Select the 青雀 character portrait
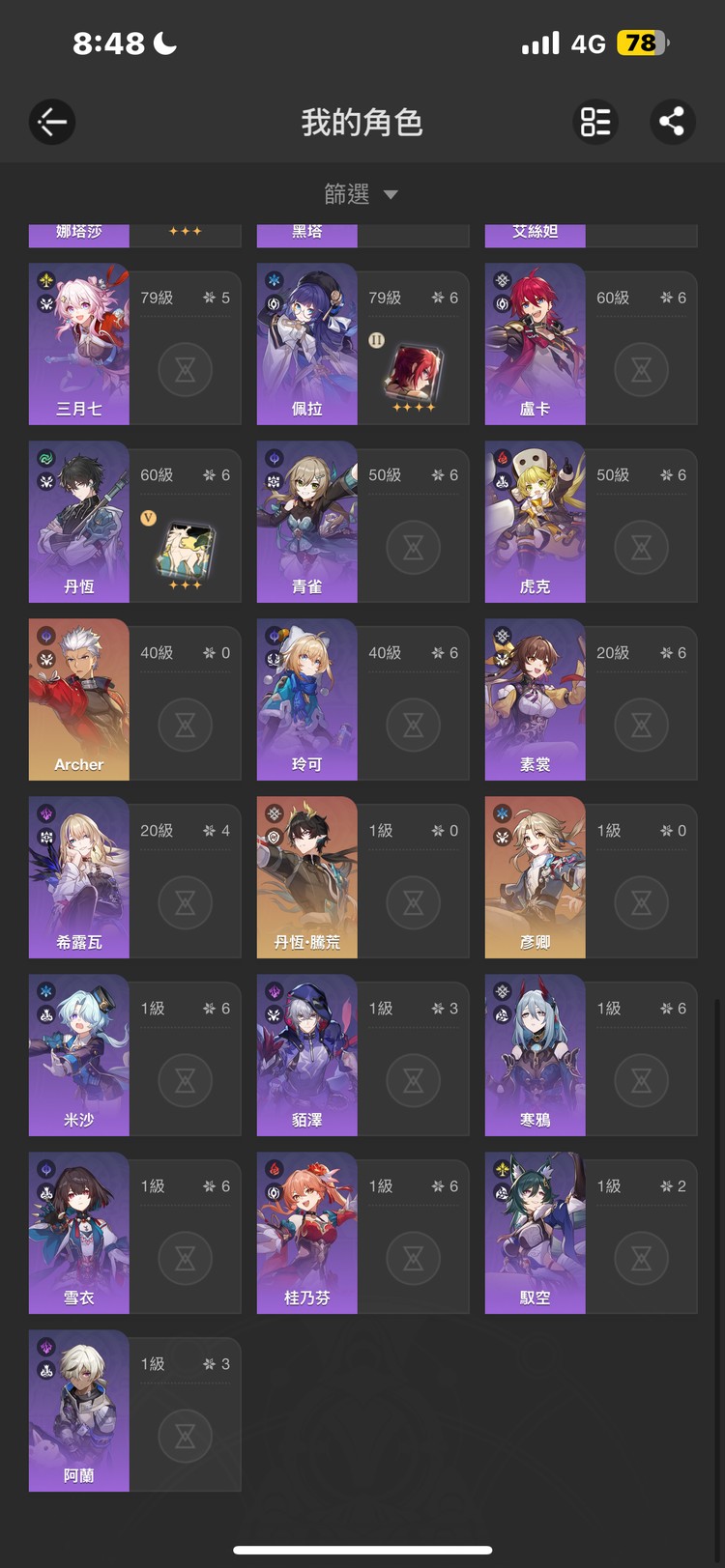 click(x=307, y=522)
